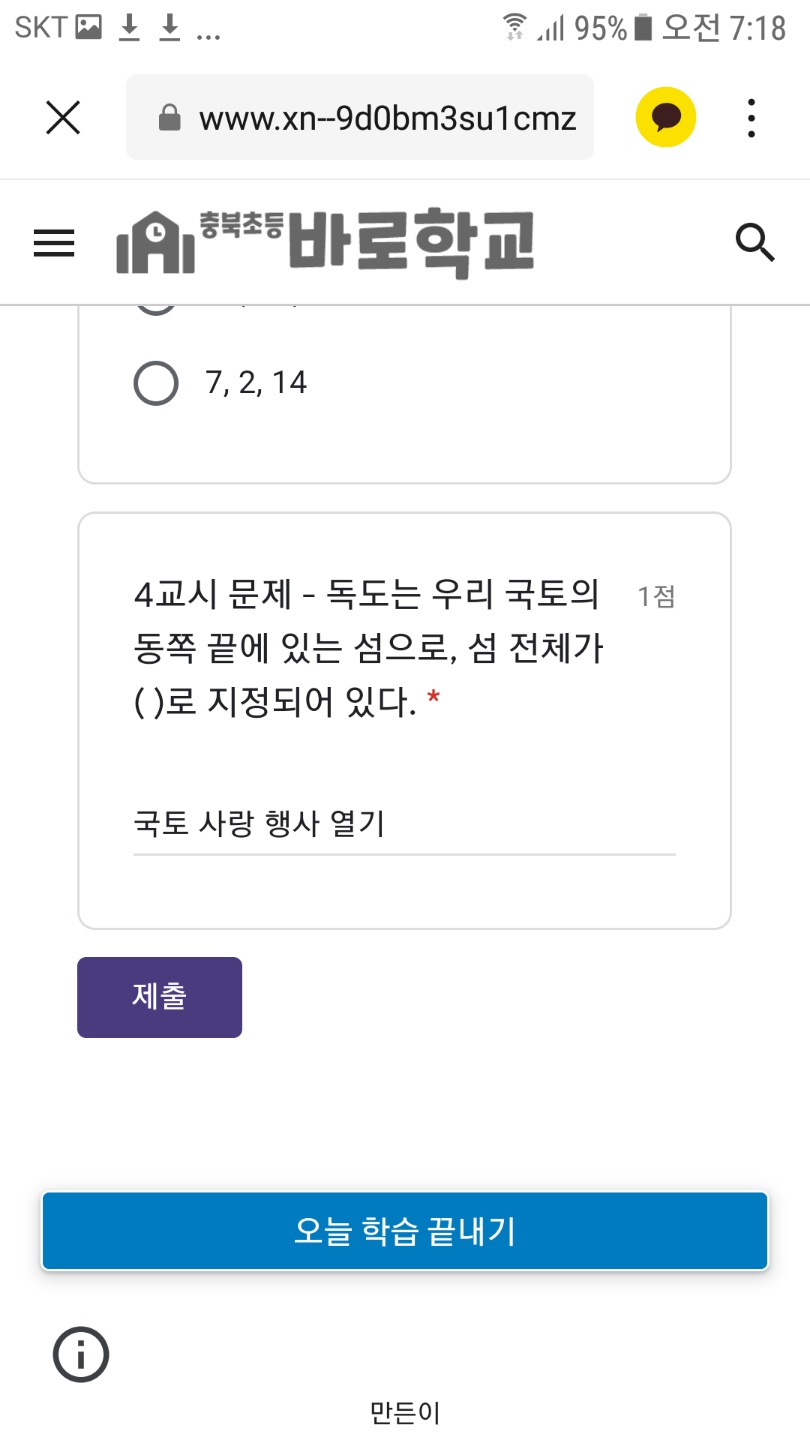Tap the search magnifier icon
This screenshot has height=1440, width=810.
point(755,243)
